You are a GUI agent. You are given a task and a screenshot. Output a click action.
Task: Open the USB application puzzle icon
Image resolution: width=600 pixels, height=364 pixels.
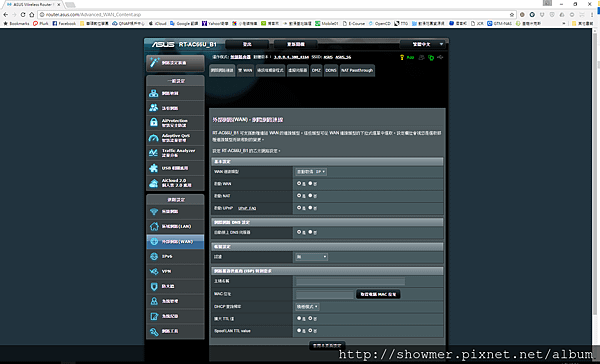tap(153, 168)
